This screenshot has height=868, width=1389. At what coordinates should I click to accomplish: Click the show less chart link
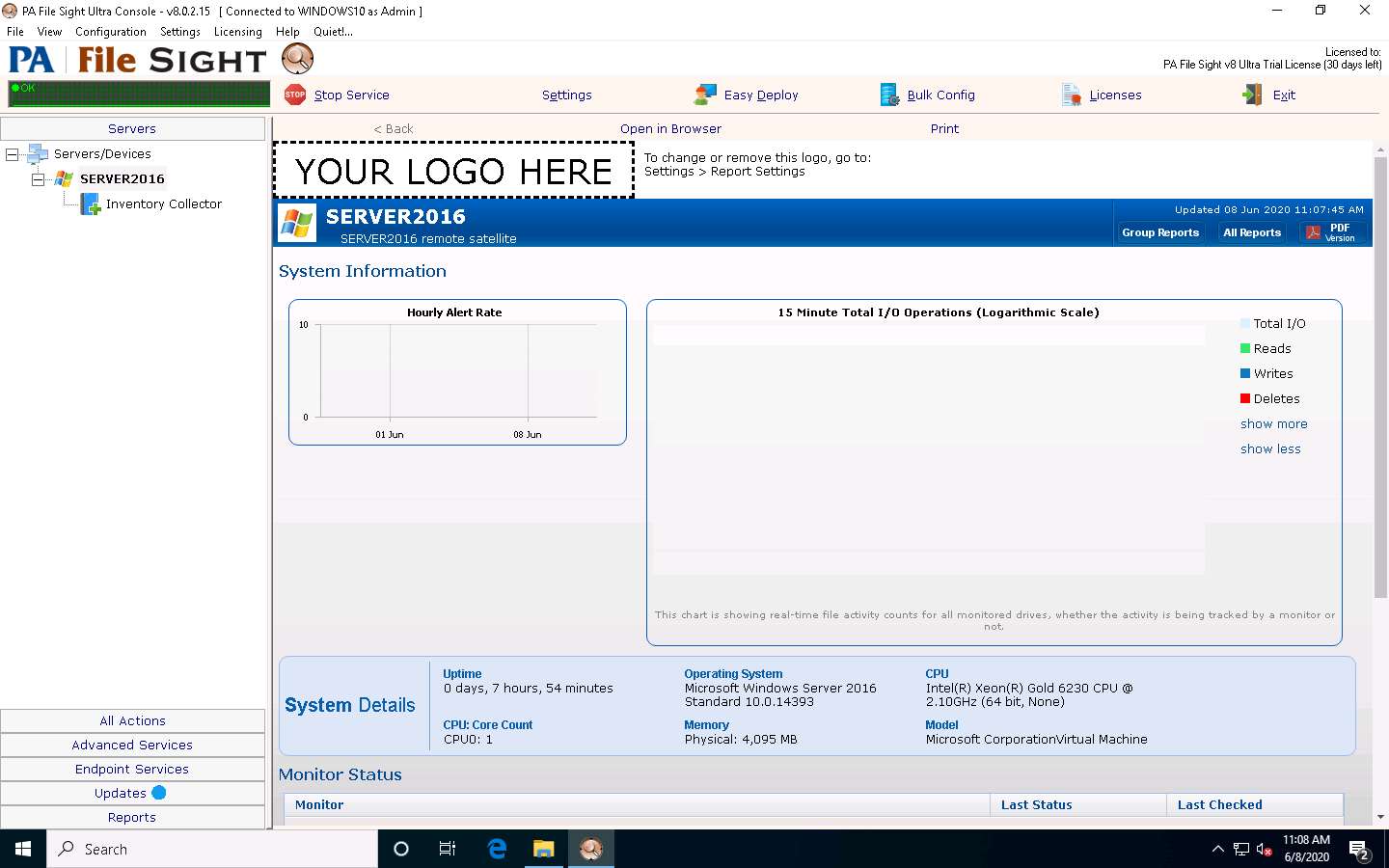pyautogui.click(x=1270, y=449)
